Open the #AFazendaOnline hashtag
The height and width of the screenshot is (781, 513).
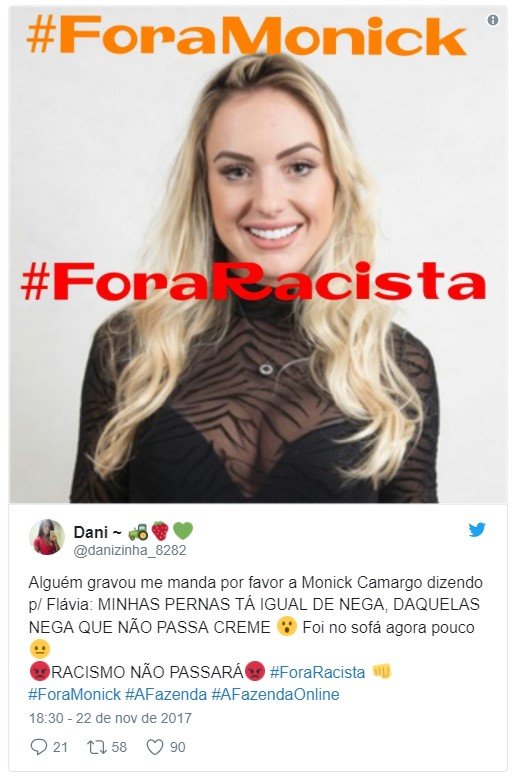[x=275, y=694]
